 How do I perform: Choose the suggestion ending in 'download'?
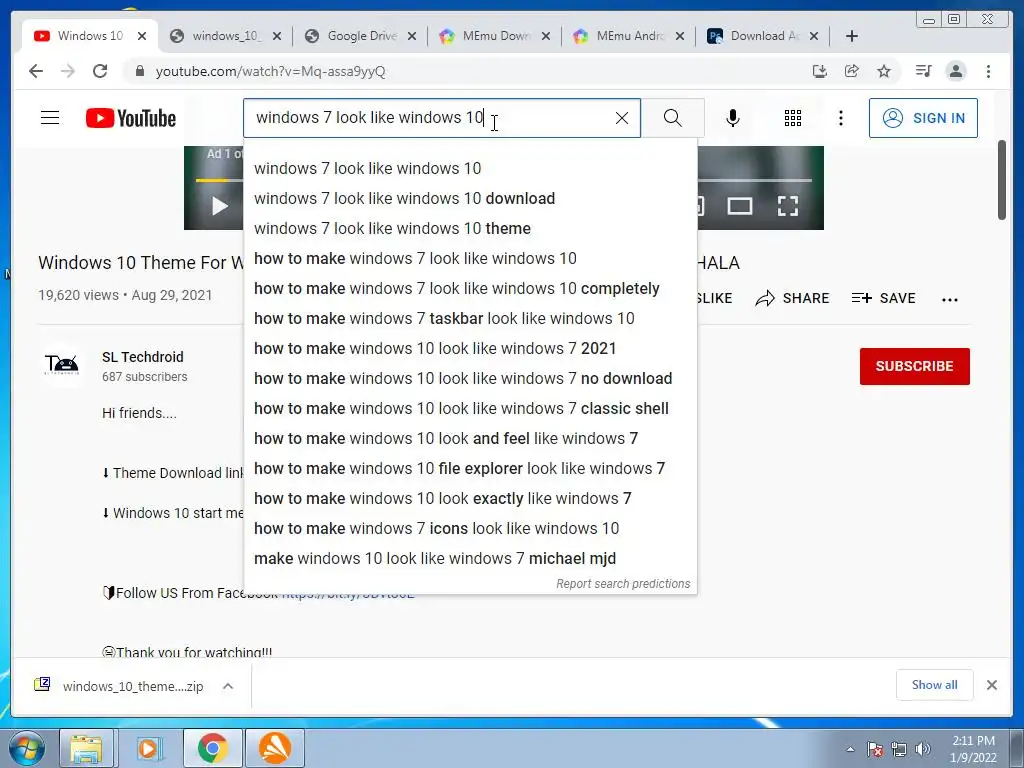click(x=470, y=199)
